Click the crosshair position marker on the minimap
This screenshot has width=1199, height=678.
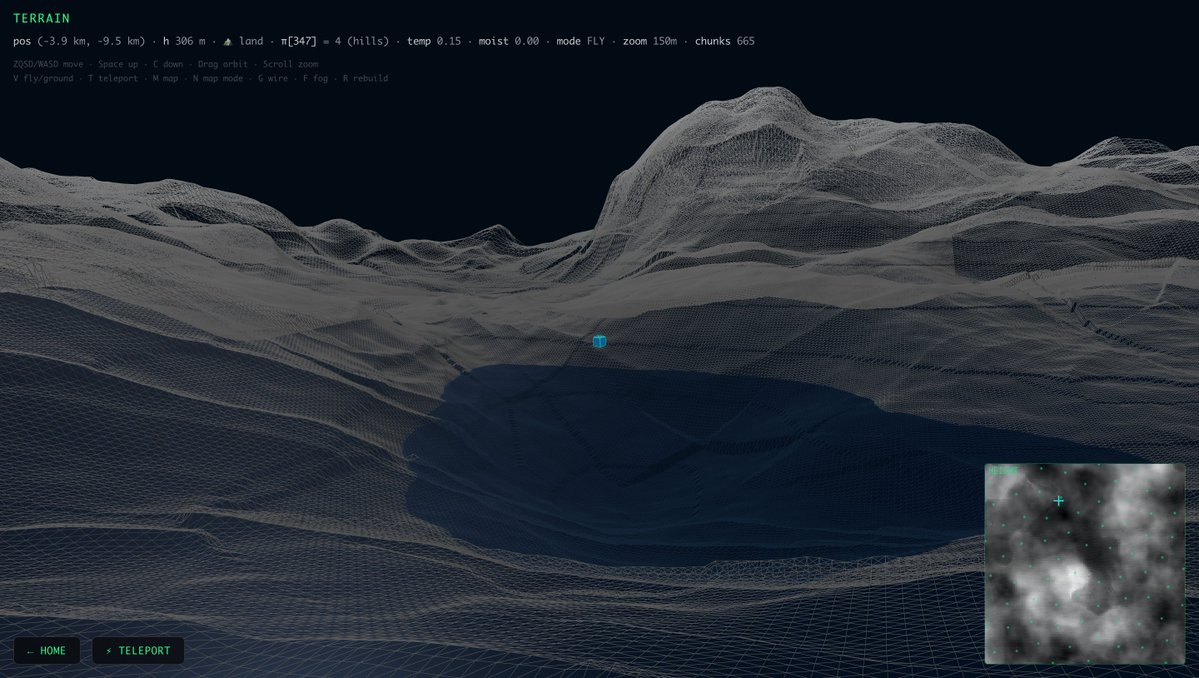coord(1057,501)
